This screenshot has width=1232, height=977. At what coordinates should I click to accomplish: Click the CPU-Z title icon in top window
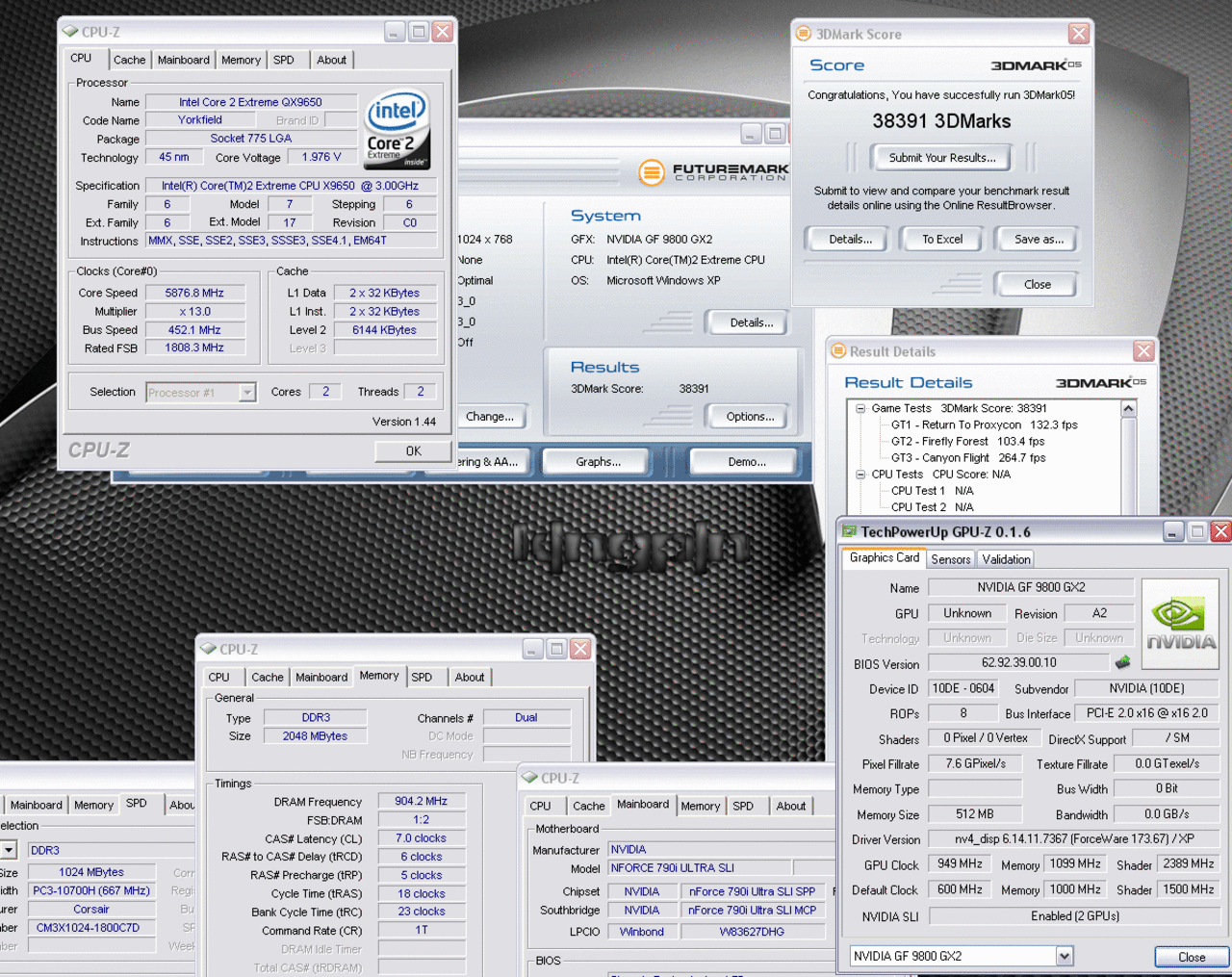point(70,32)
